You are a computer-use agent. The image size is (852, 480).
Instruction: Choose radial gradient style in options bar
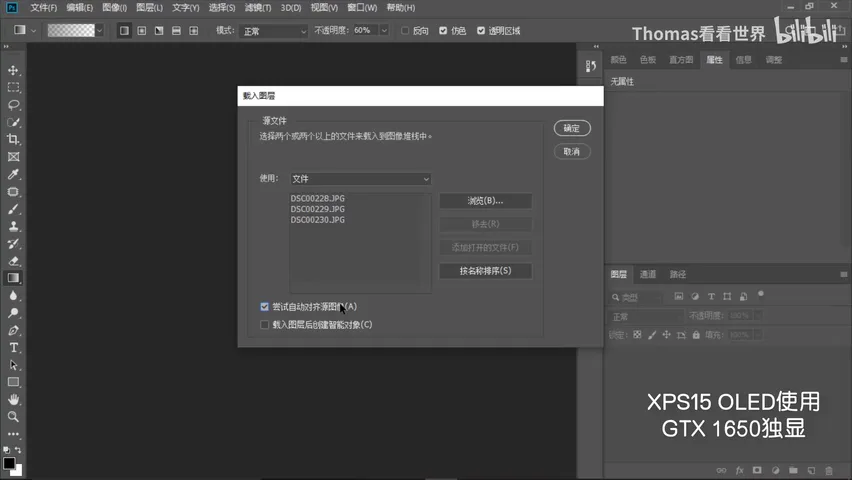(x=142, y=31)
